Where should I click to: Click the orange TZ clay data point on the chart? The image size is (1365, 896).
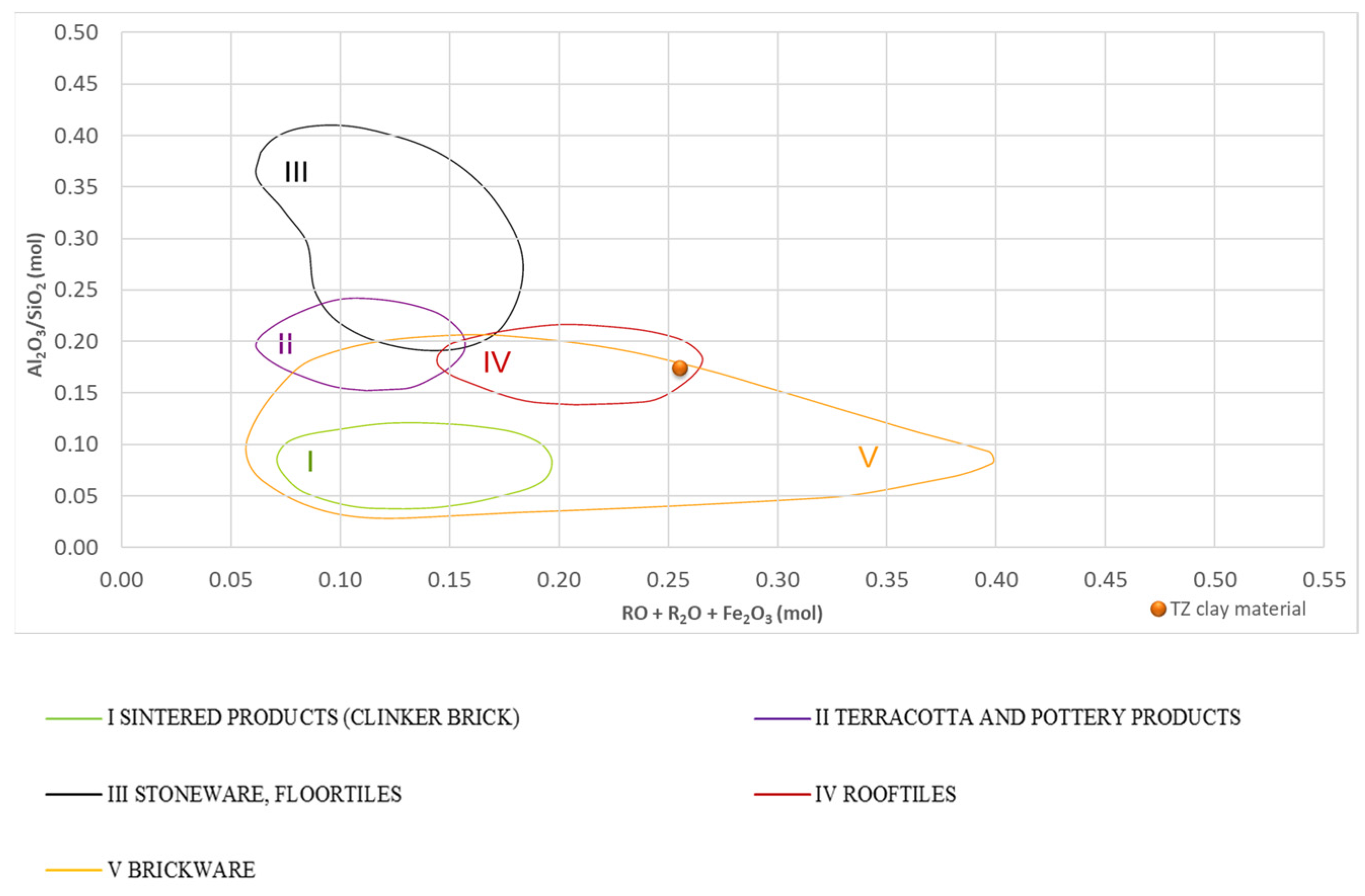pyautogui.click(x=680, y=368)
